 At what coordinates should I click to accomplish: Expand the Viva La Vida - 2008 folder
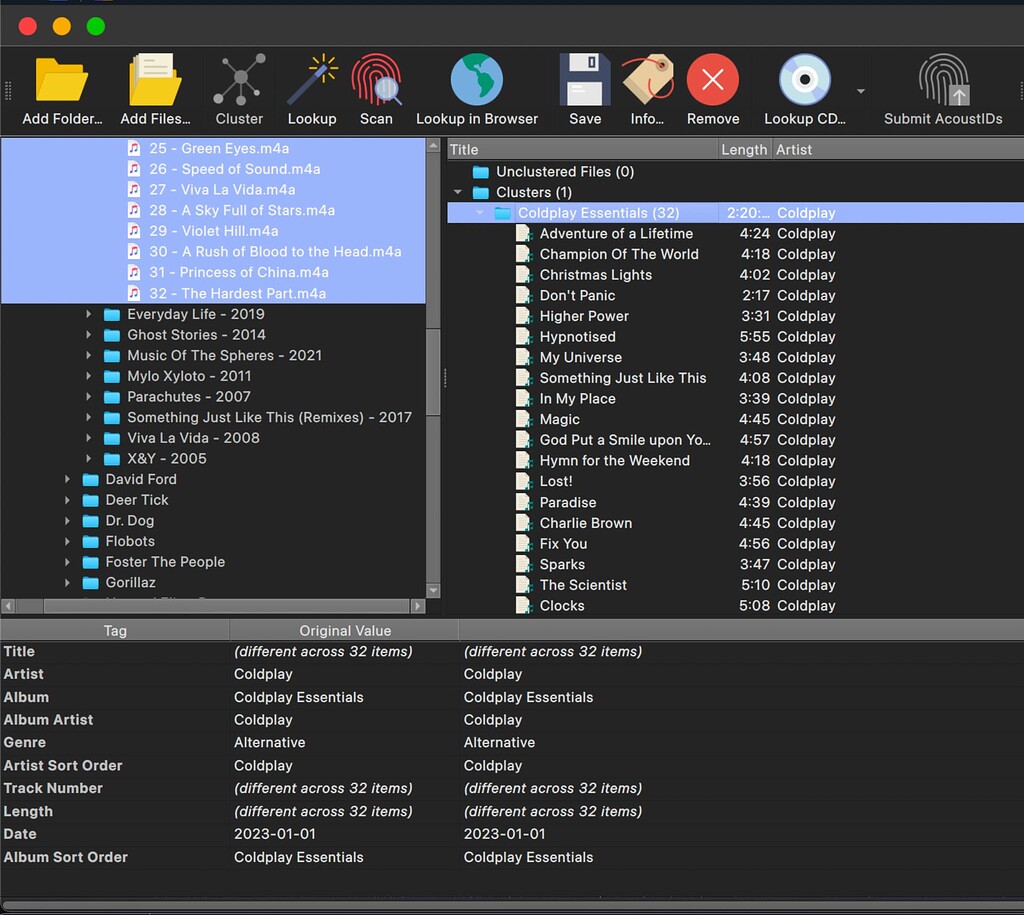pyautogui.click(x=88, y=438)
